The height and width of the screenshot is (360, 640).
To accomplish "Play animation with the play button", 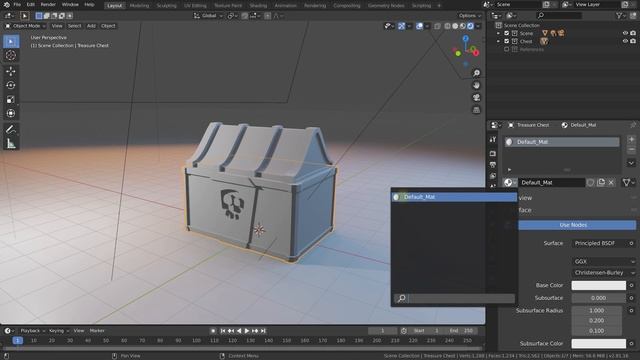I will (247, 331).
